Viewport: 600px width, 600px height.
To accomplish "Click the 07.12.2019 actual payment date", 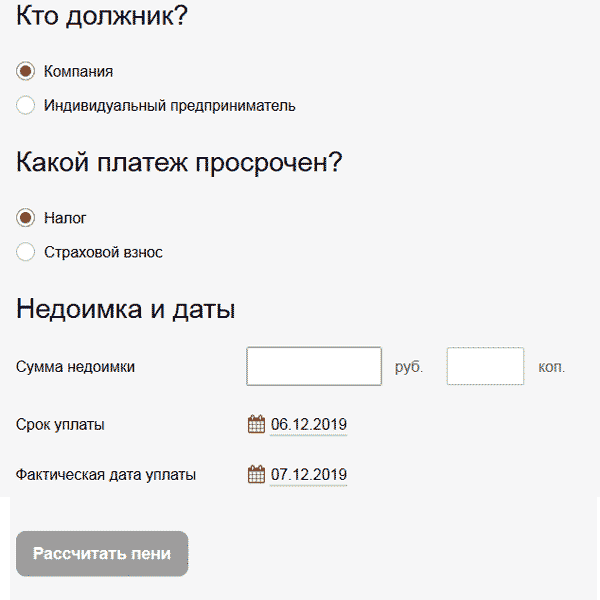I will [x=308, y=474].
